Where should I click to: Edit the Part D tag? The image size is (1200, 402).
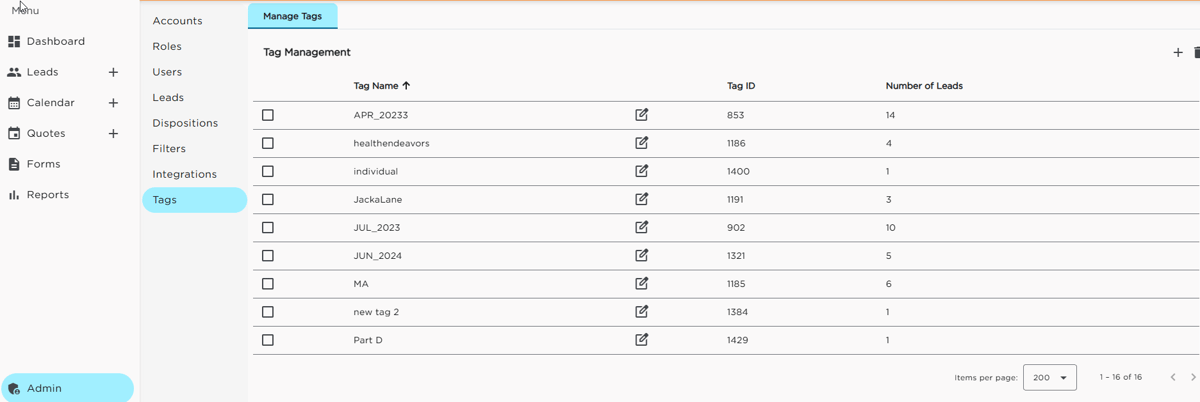click(642, 339)
